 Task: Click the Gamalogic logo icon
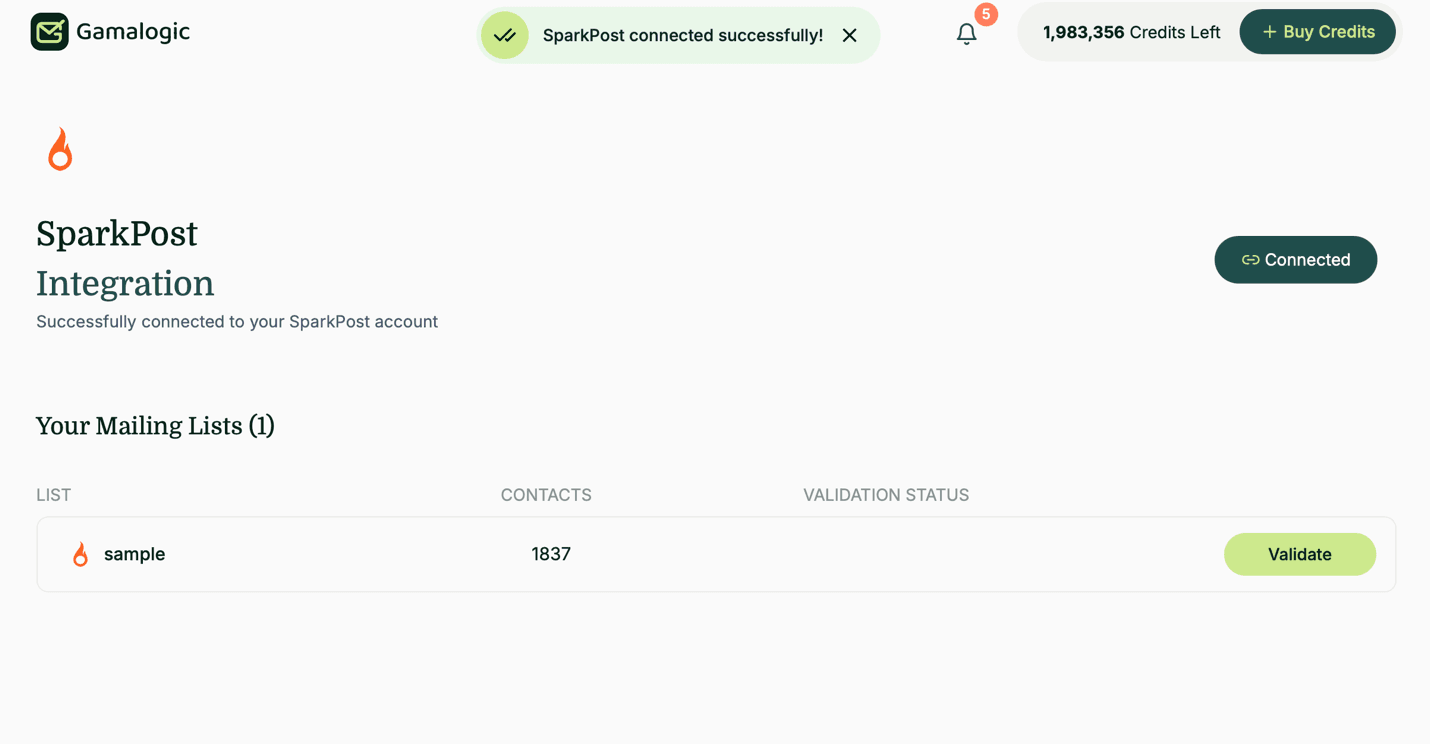pyautogui.click(x=49, y=32)
